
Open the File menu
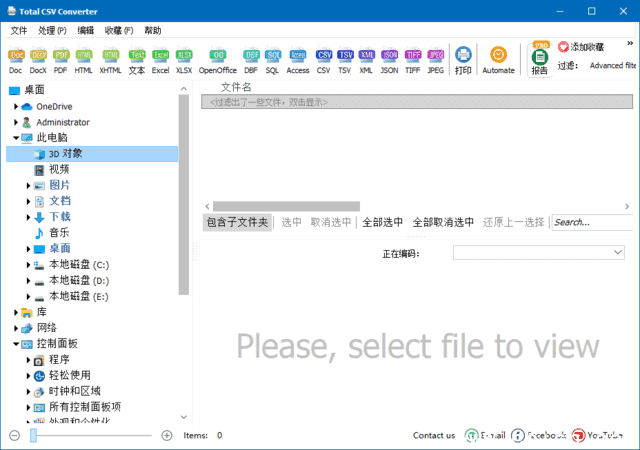pyautogui.click(x=19, y=30)
